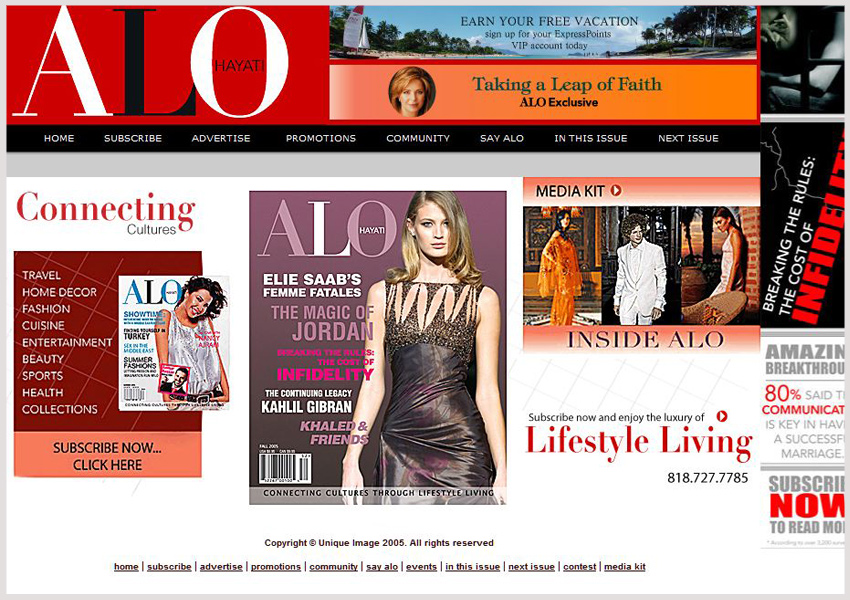
Task: Click the large purple ALO magazine cover
Action: click(x=378, y=347)
